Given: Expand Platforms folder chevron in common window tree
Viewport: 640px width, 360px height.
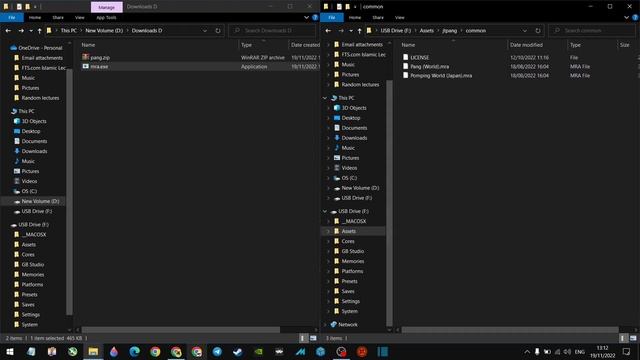Looking at the screenshot, I should 329,271.
